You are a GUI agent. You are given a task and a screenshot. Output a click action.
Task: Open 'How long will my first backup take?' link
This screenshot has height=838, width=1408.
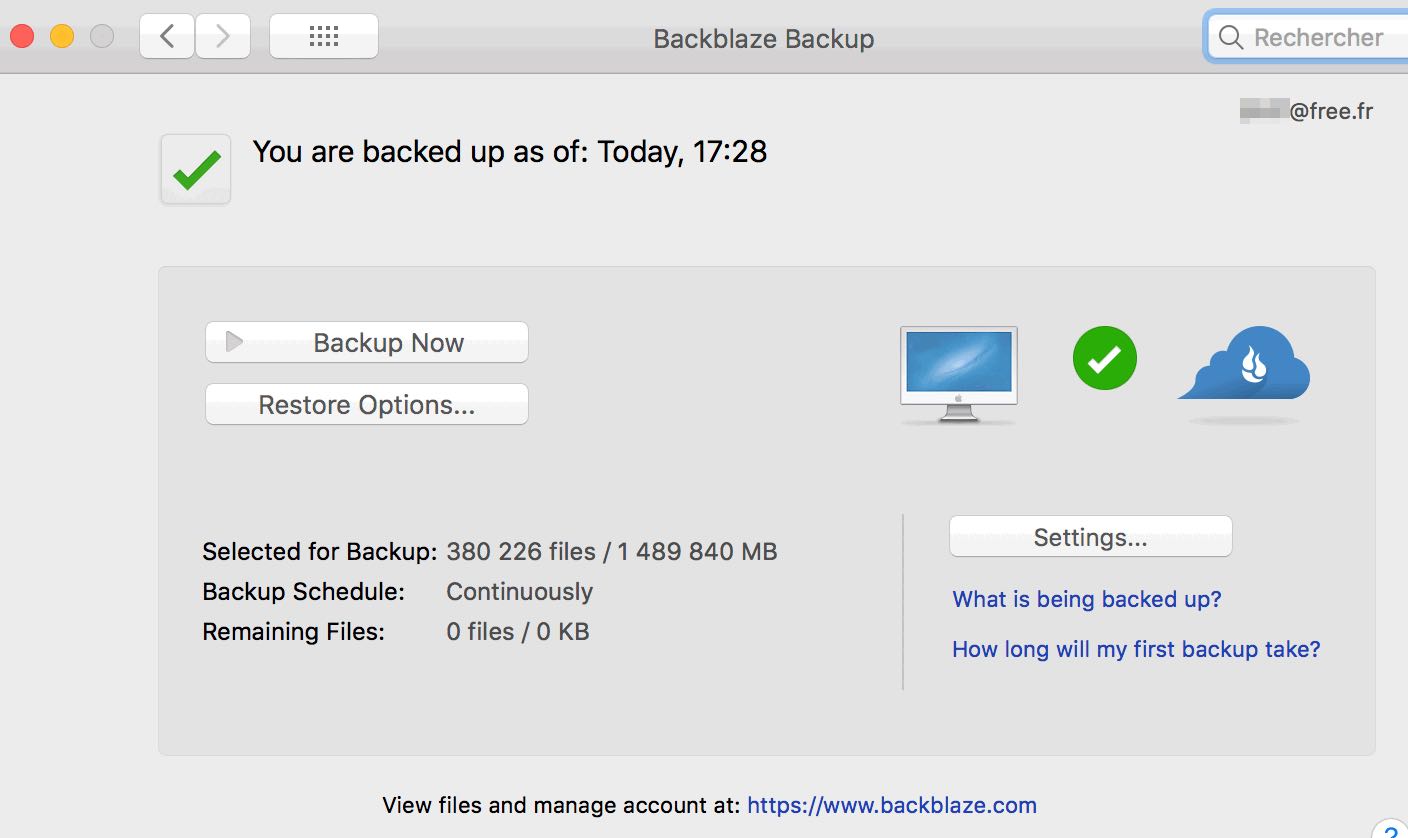1136,649
